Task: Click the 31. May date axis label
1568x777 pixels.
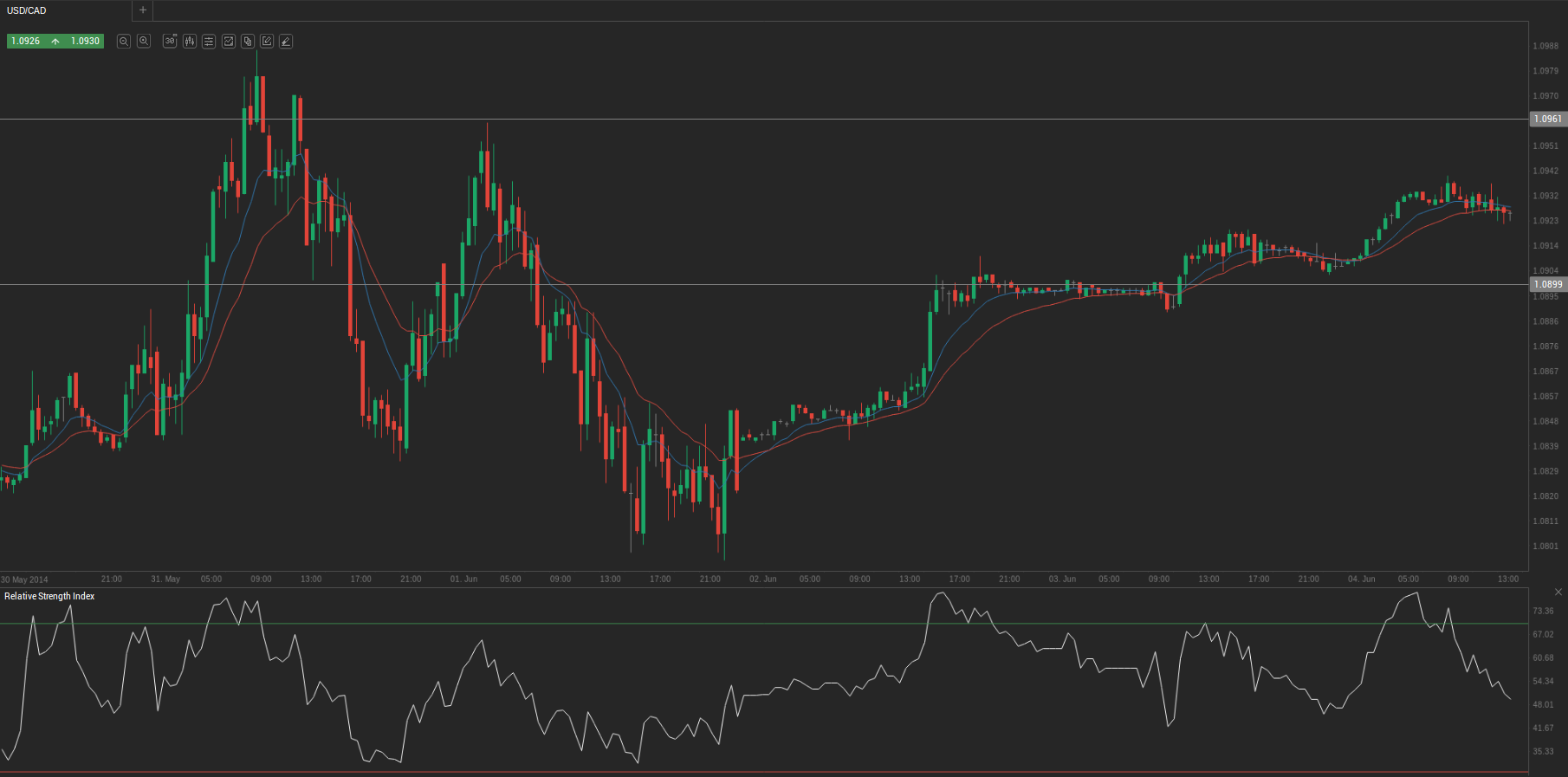Action: click(165, 579)
